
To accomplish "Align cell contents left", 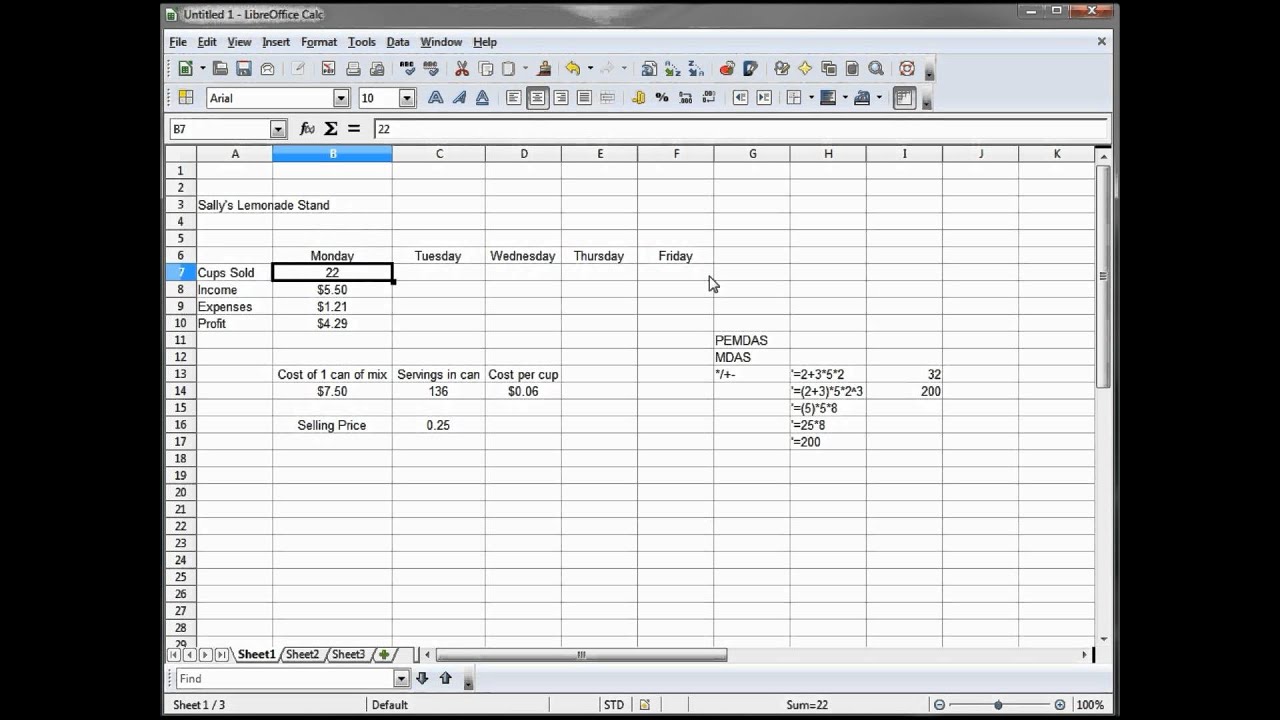I will [x=514, y=98].
